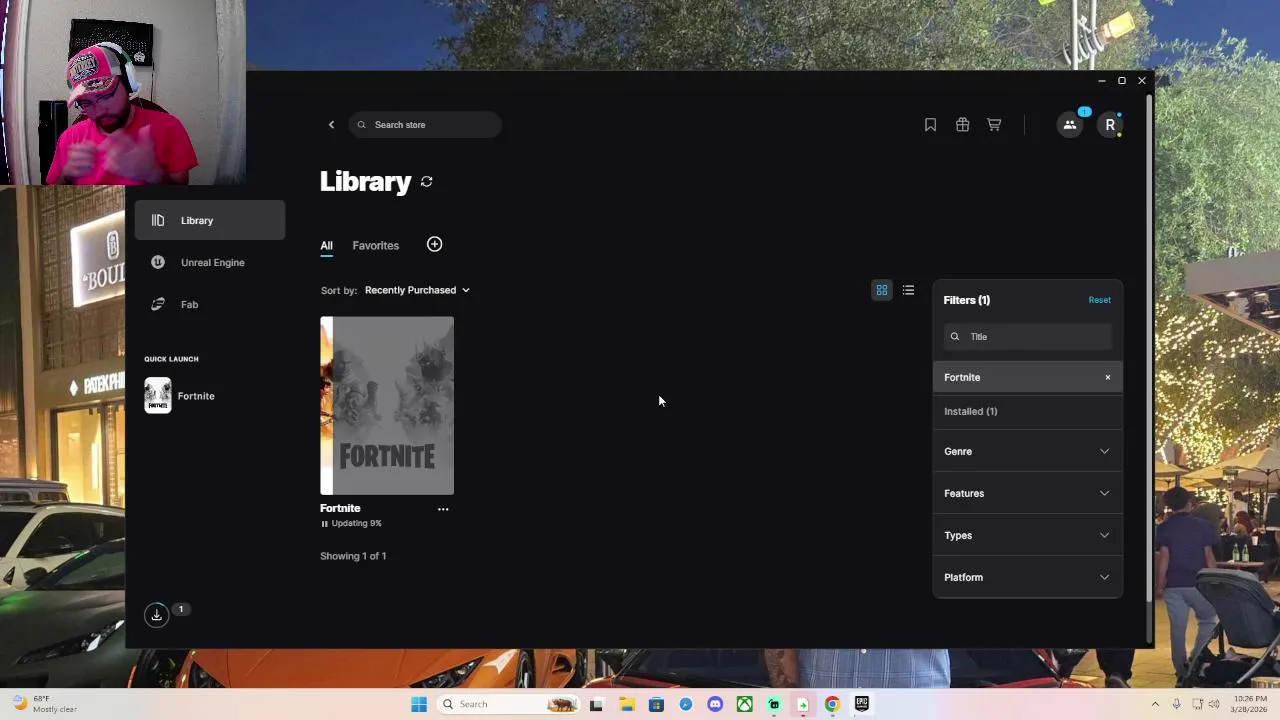The image size is (1280, 720).
Task: Open the Sort by Recently Purchased dropdown
Action: [x=417, y=290]
